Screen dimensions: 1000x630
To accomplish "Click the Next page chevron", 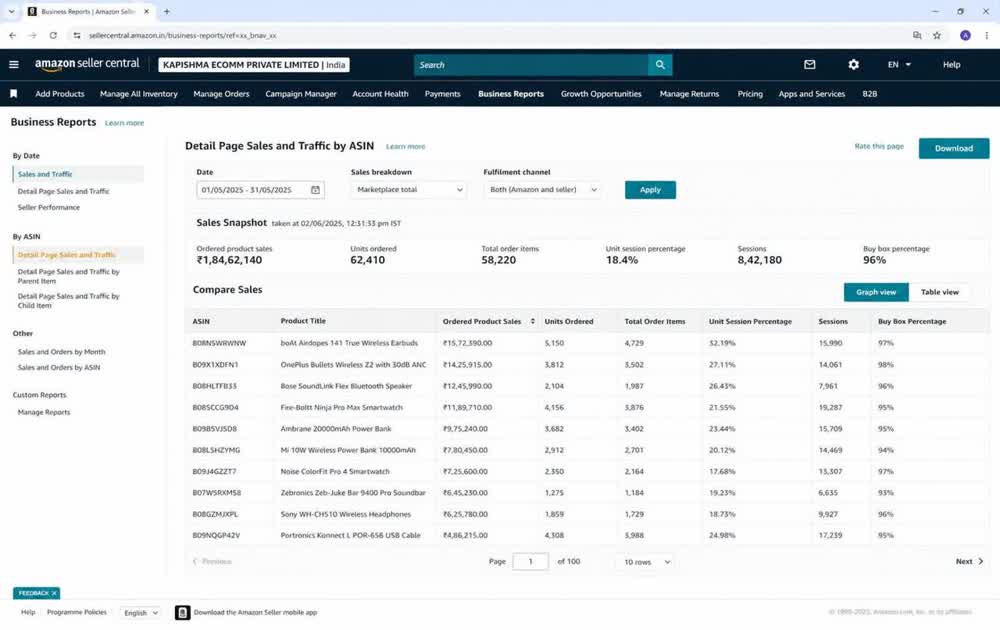I will pyautogui.click(x=980, y=562).
